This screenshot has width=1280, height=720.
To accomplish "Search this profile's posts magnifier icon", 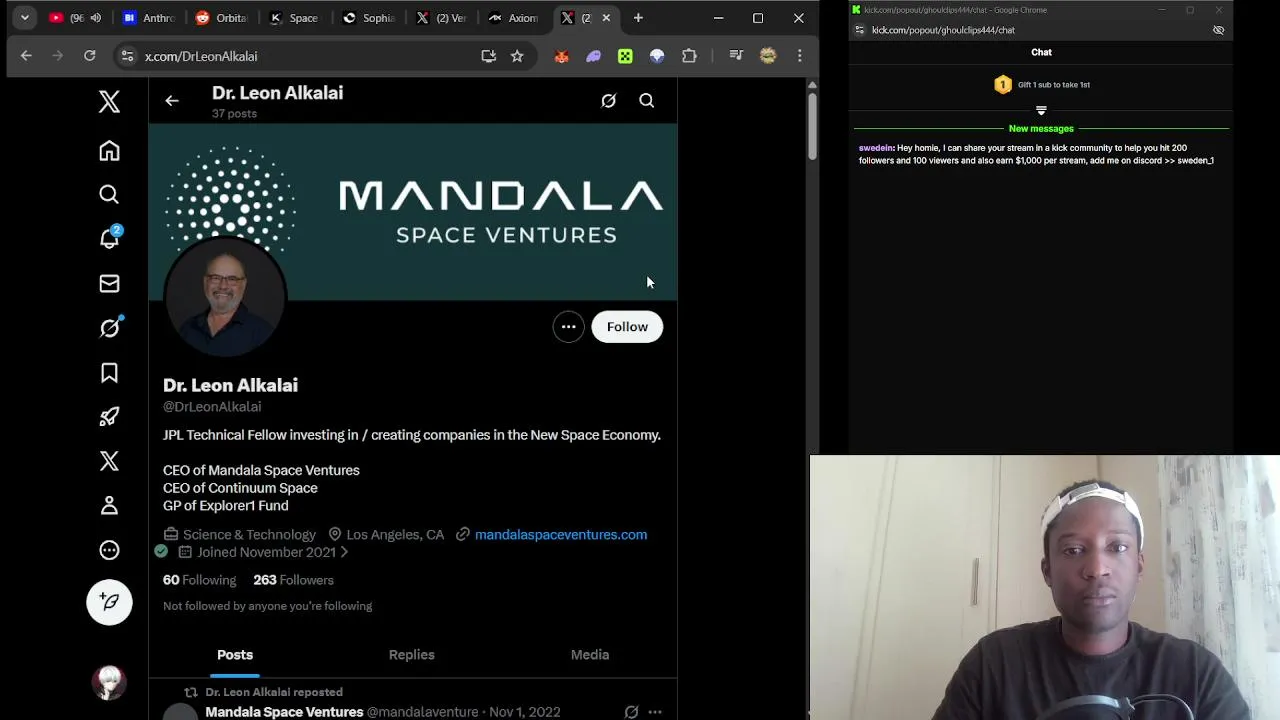I will tap(647, 101).
